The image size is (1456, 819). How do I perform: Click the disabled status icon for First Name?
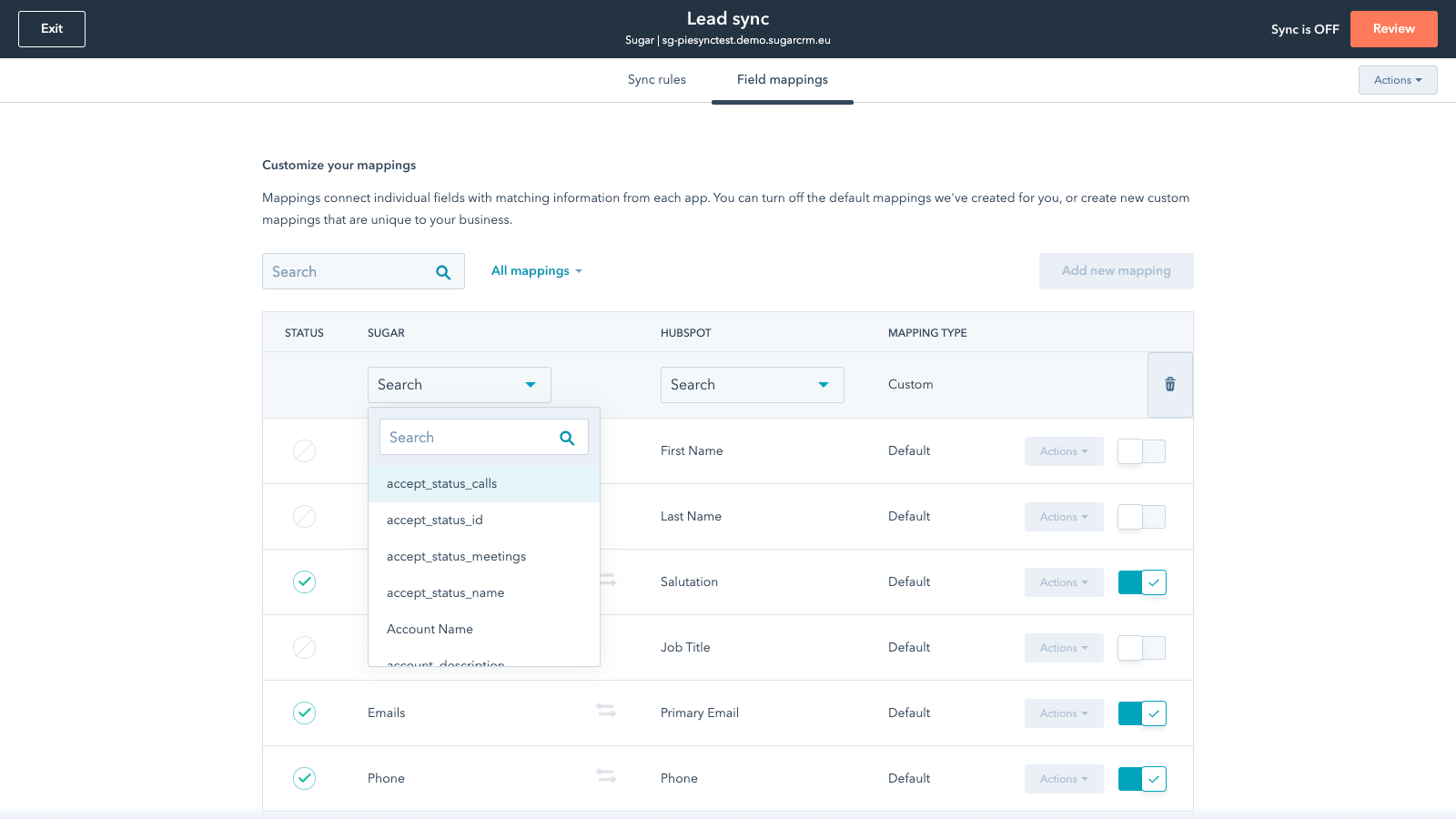pos(304,450)
